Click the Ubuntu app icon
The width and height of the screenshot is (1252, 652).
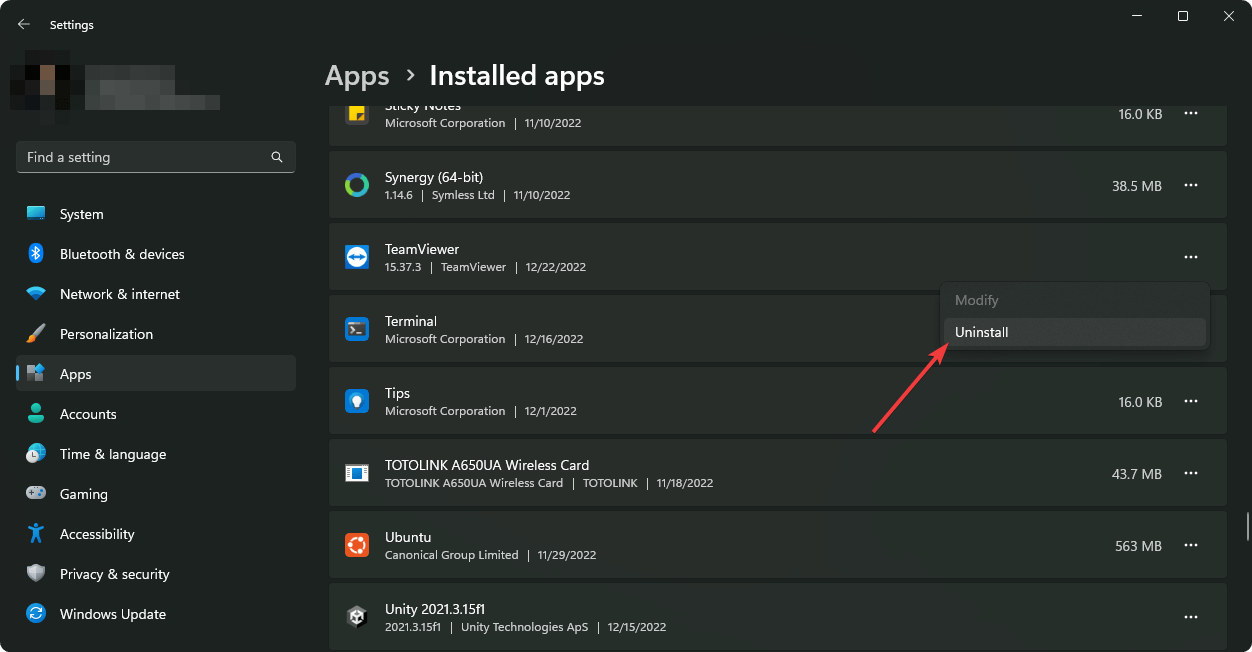(x=357, y=545)
